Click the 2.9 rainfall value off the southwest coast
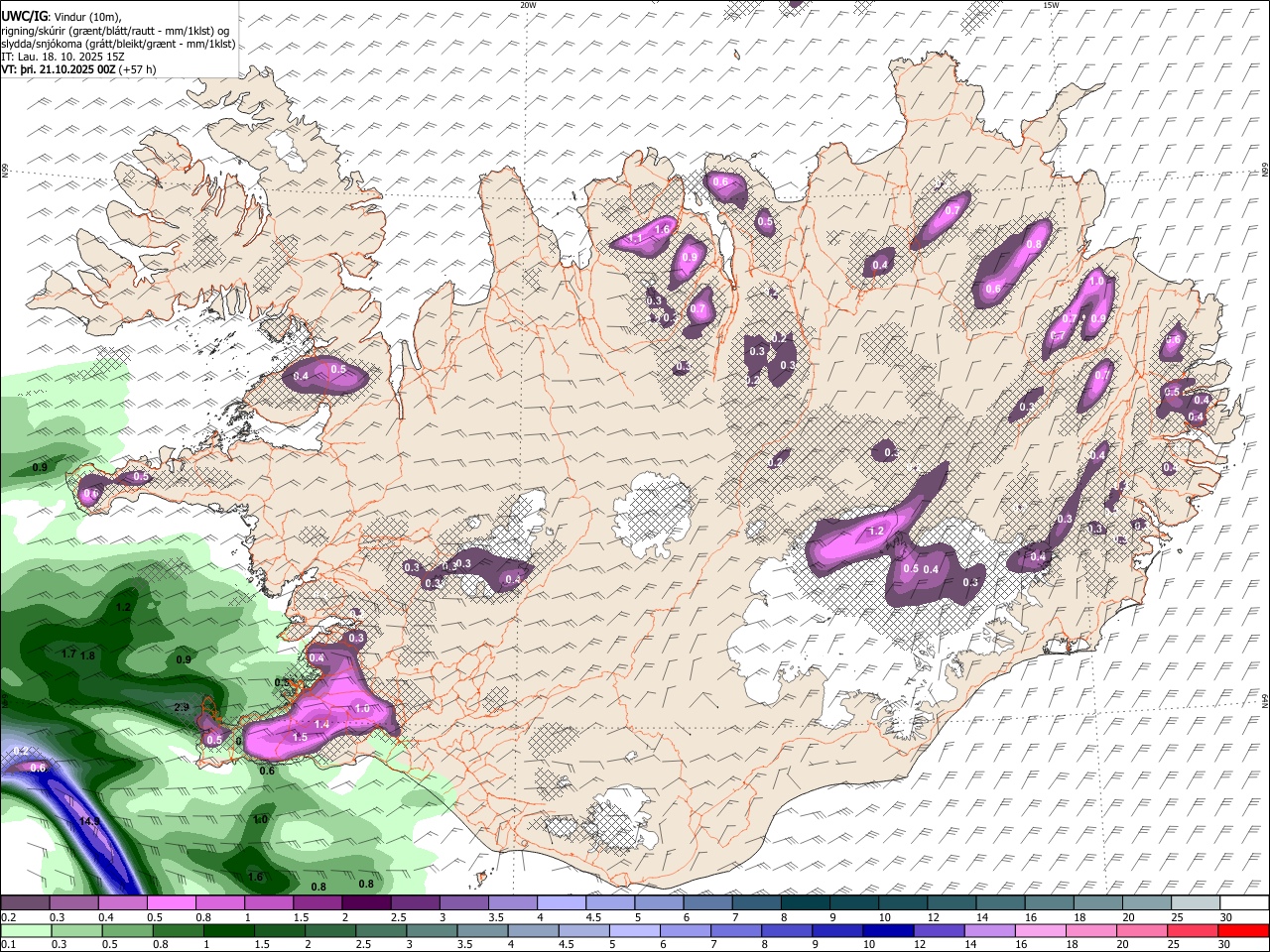 tap(181, 707)
